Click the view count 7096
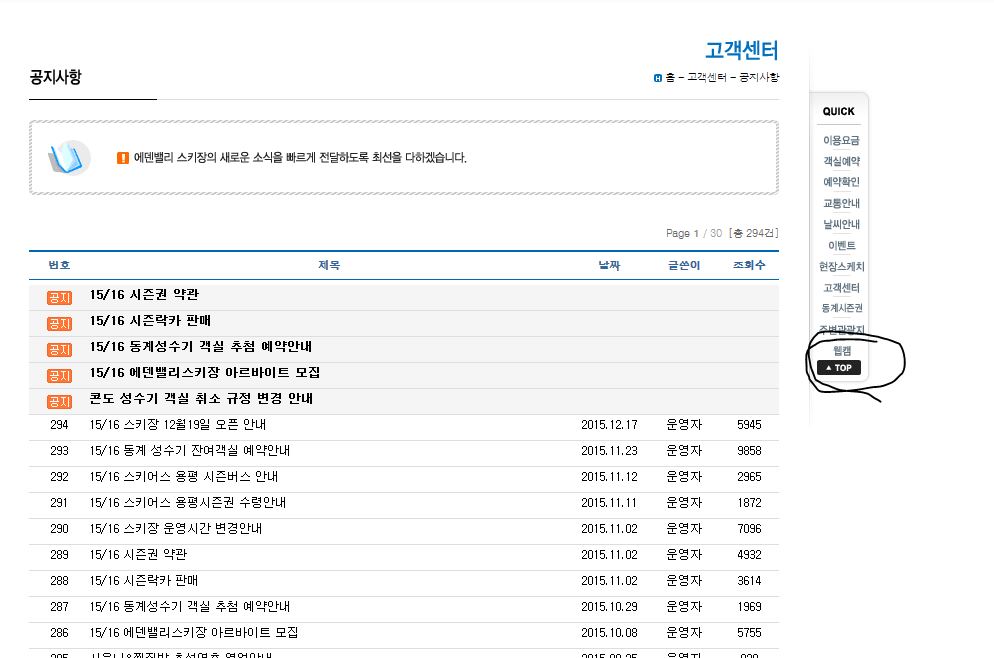 749,529
